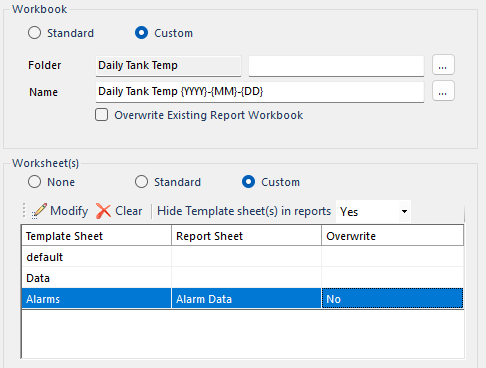Viewport: 486px width, 368px height.
Task: Click the Overwrite column header
Action: 392,236
